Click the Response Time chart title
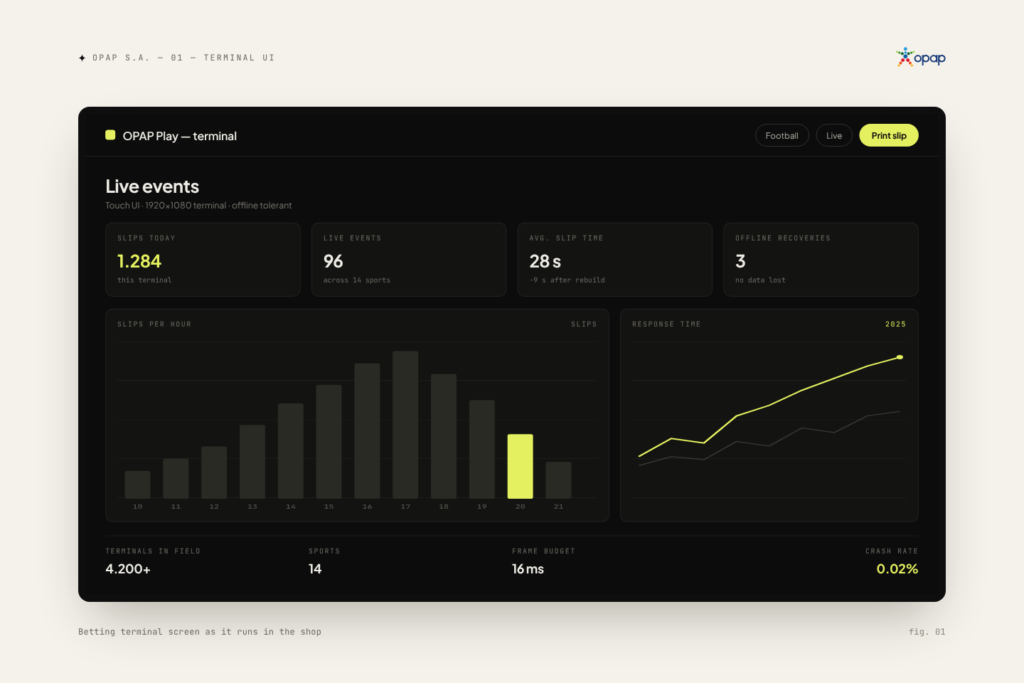The width and height of the screenshot is (1024, 683). point(666,325)
